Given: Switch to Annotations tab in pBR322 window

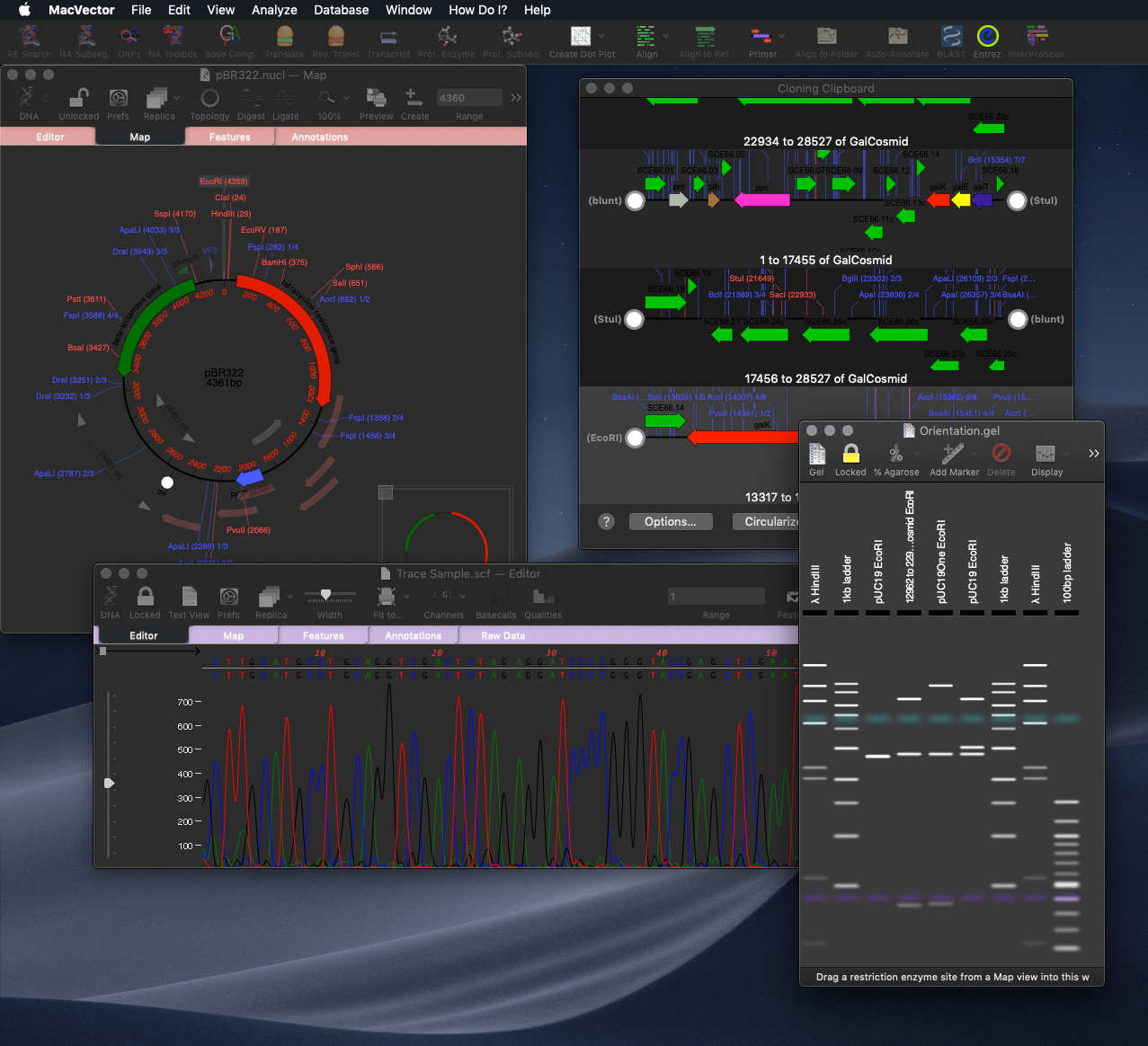Looking at the screenshot, I should coord(320,137).
